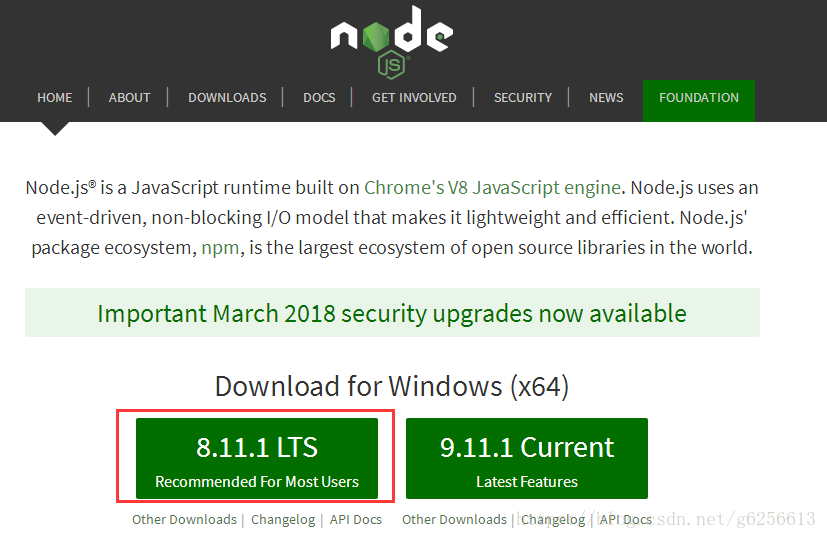Go to the DOWNLOADS page
Viewport: 827px width, 539px height.
click(227, 98)
